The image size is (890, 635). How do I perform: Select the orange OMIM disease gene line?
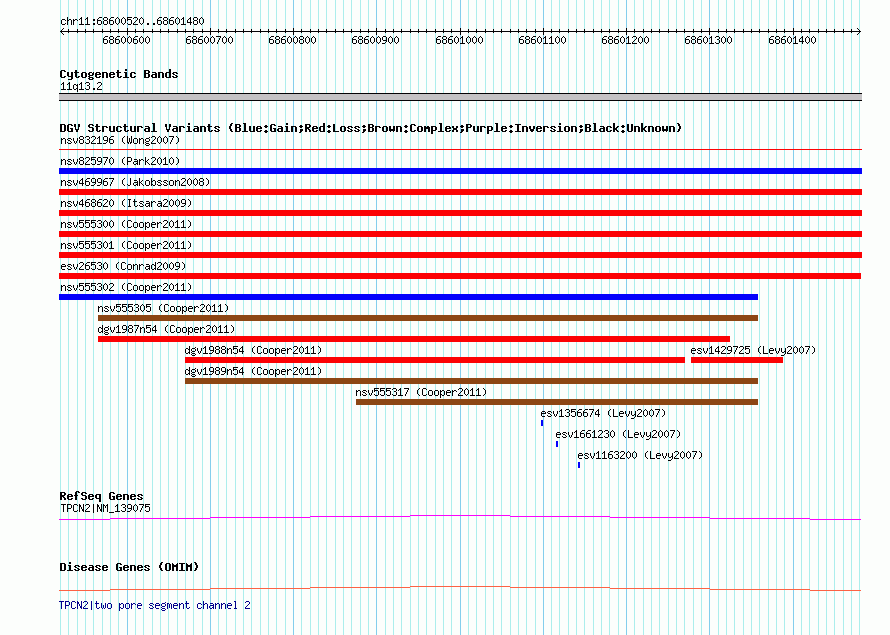point(460,588)
